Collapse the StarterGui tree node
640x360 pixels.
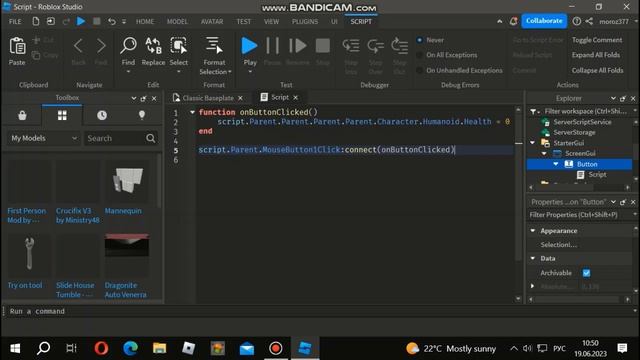pos(533,143)
